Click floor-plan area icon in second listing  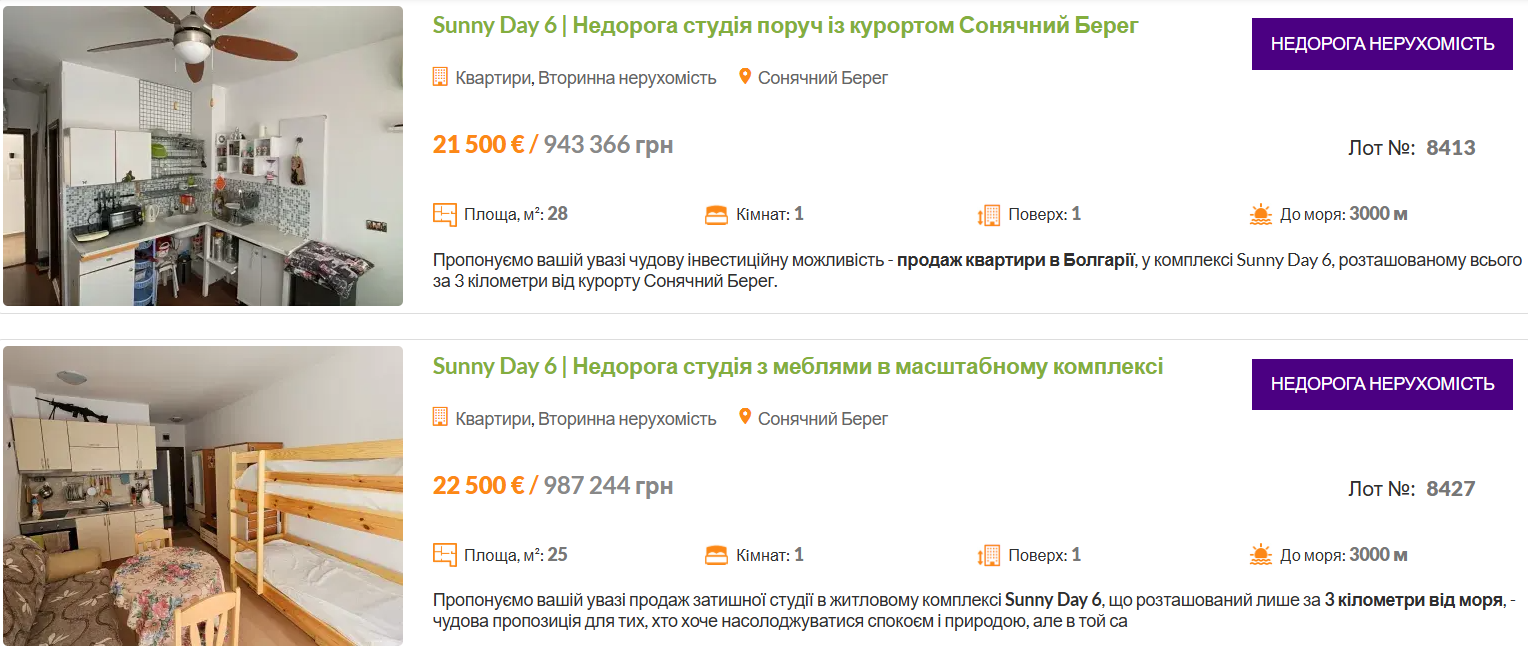[x=444, y=555]
